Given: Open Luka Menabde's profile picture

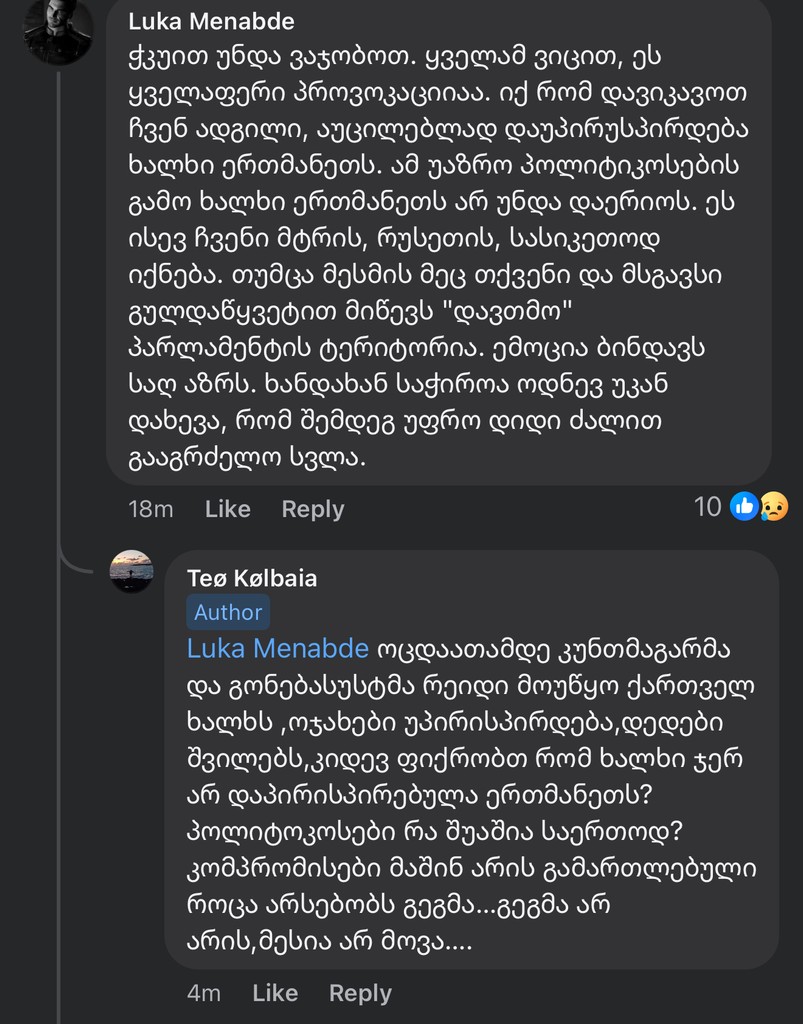Looking at the screenshot, I should 58,30.
